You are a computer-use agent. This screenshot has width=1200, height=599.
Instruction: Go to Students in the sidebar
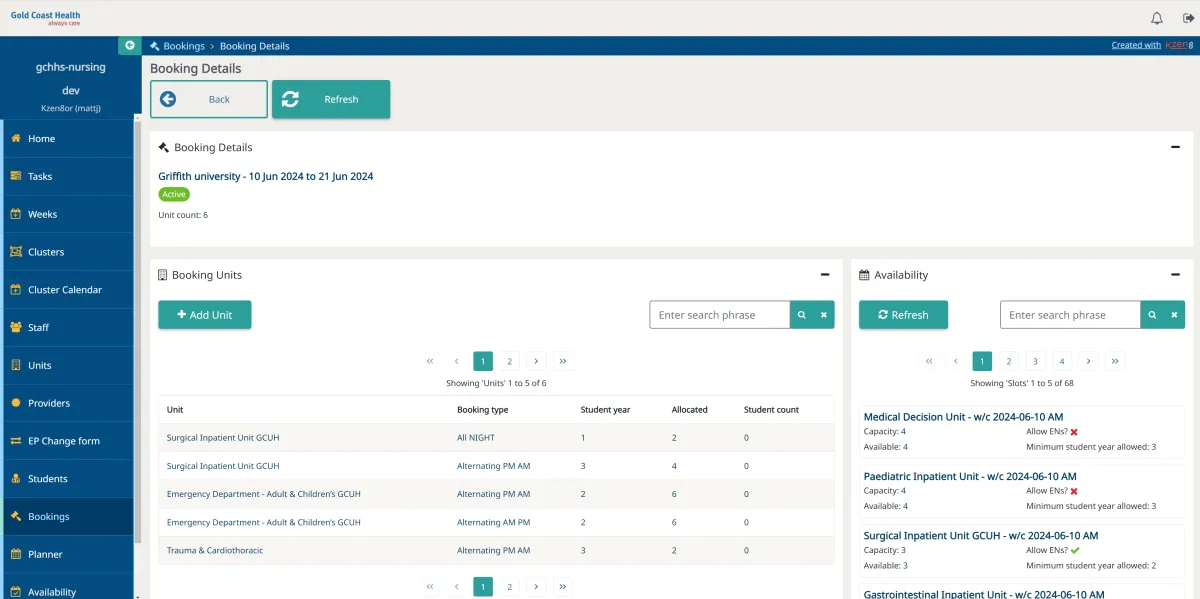pyautogui.click(x=67, y=479)
